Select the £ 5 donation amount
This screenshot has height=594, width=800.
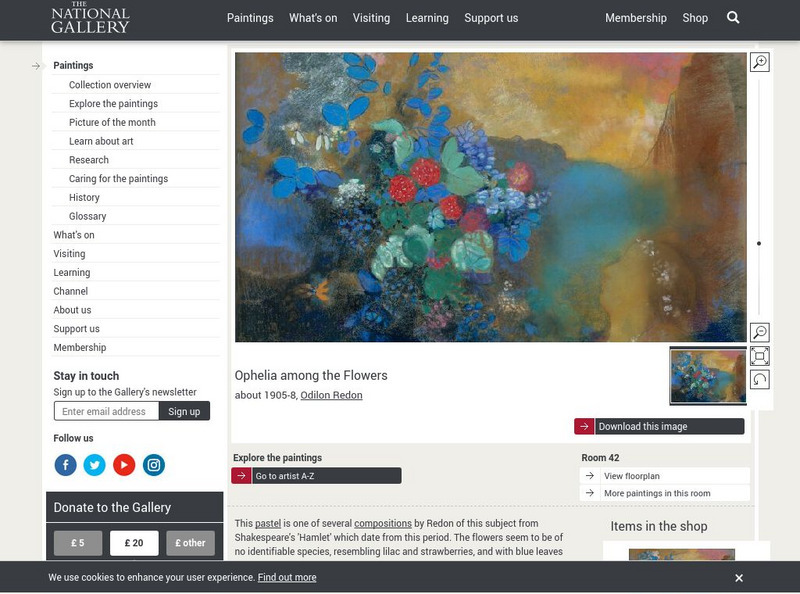tap(78, 543)
